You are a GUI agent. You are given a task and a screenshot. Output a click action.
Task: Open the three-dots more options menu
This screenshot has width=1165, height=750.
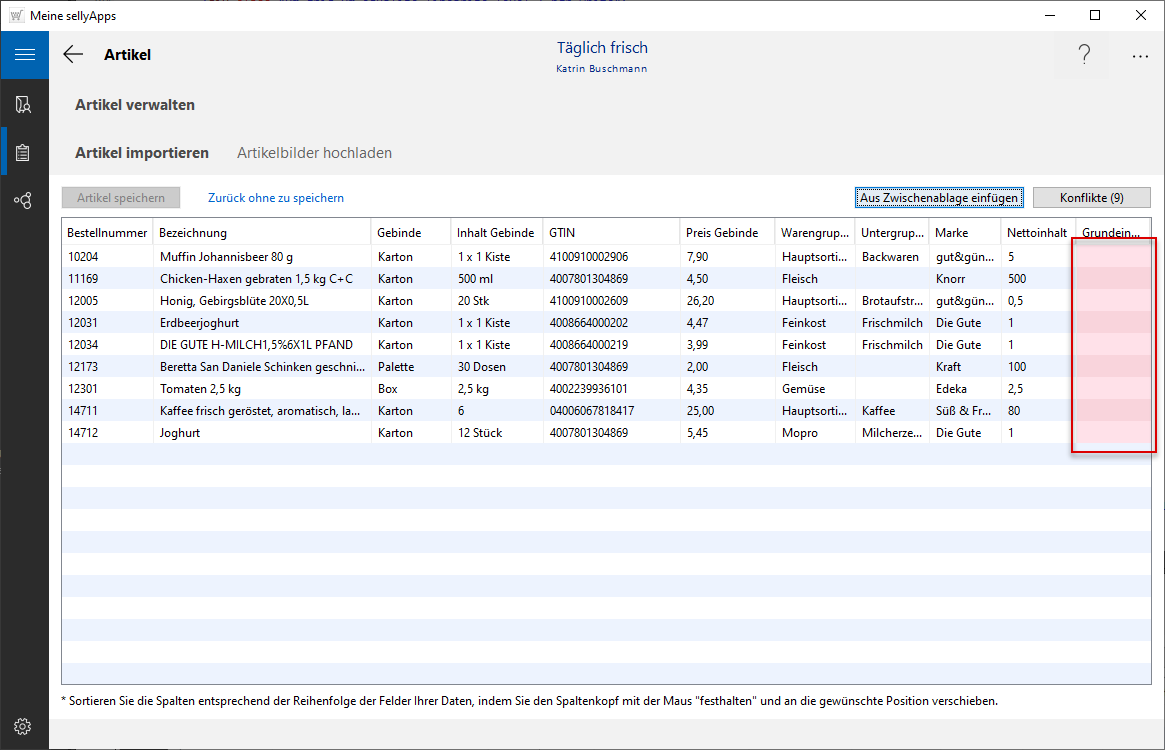pyautogui.click(x=1140, y=57)
